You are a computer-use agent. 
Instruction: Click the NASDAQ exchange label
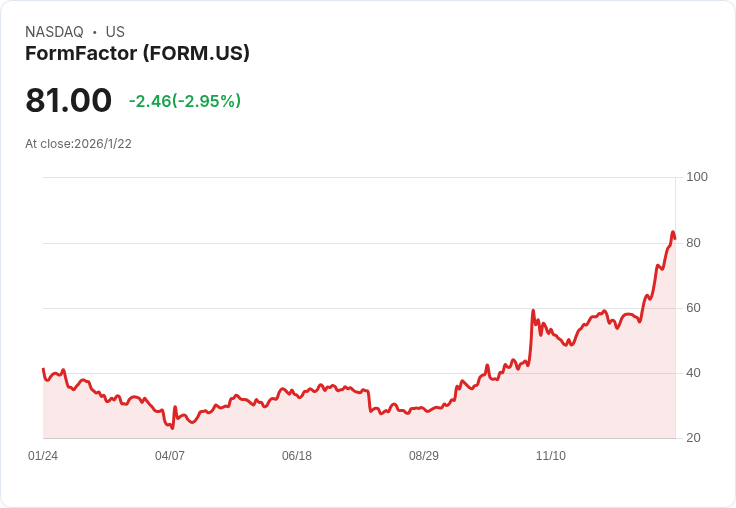(x=54, y=32)
